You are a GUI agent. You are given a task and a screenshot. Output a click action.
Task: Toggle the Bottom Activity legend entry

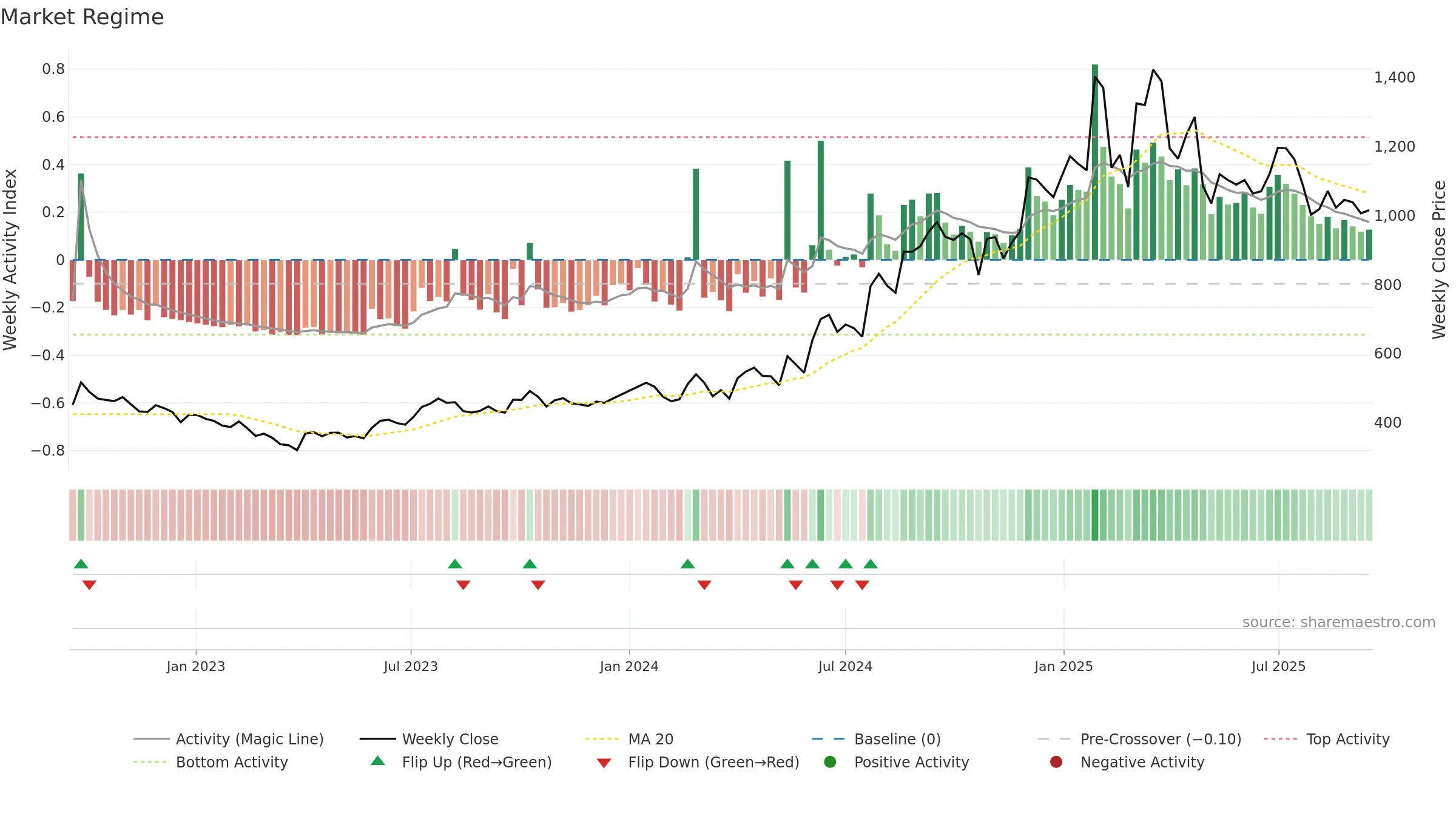pyautogui.click(x=211, y=762)
